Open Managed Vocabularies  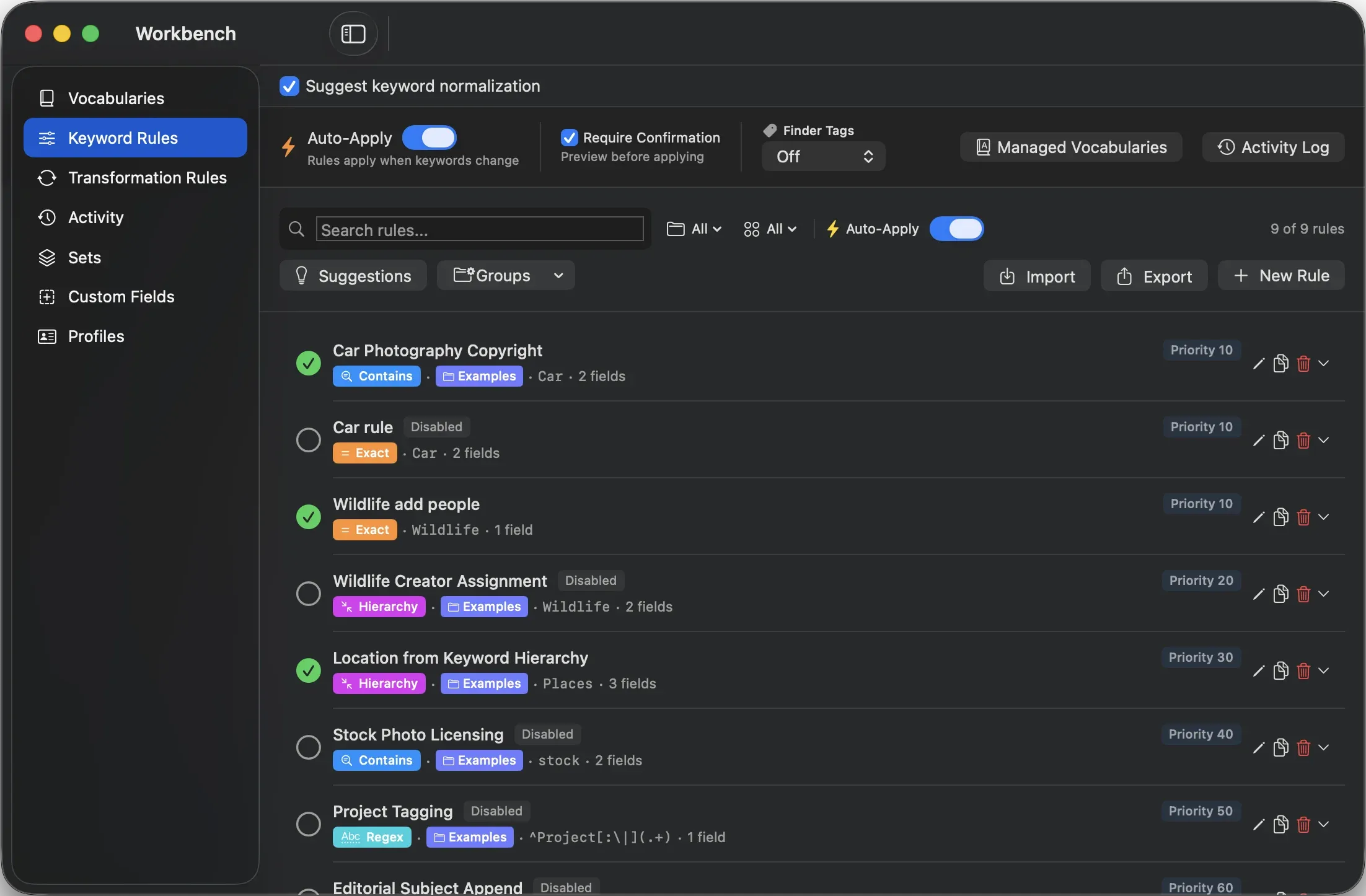[1071, 147]
